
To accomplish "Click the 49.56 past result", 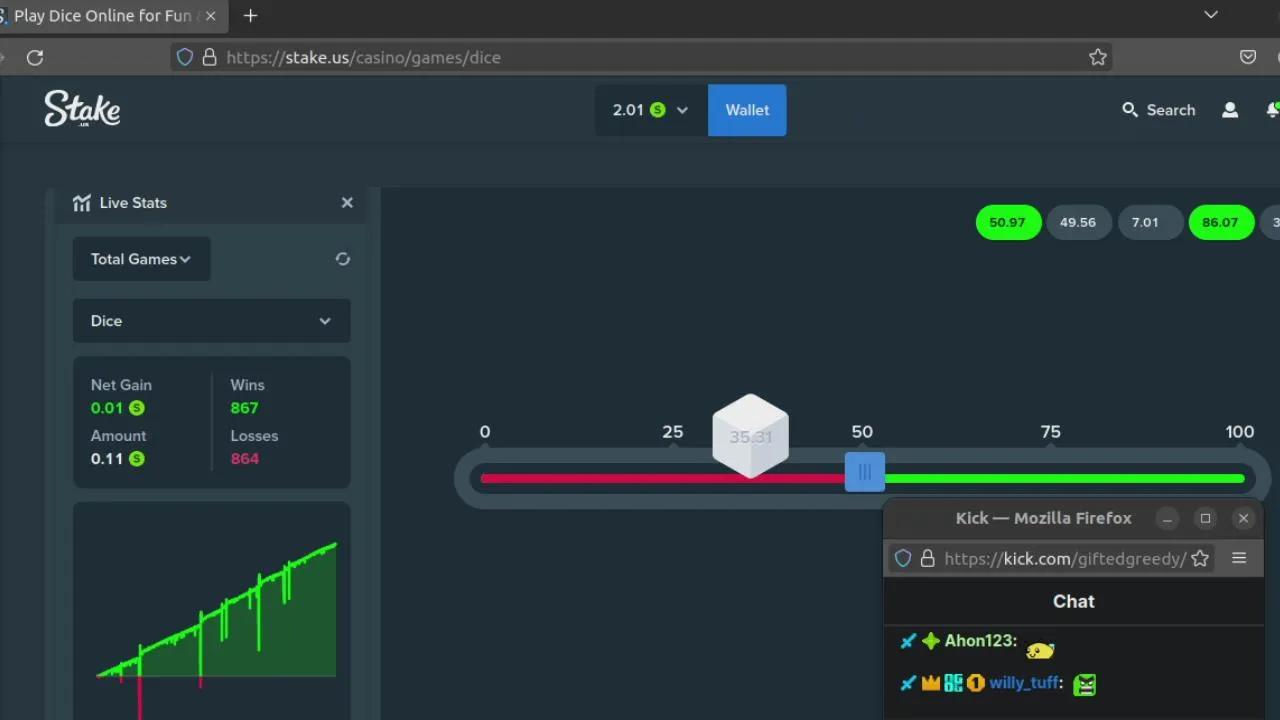I will (1078, 222).
